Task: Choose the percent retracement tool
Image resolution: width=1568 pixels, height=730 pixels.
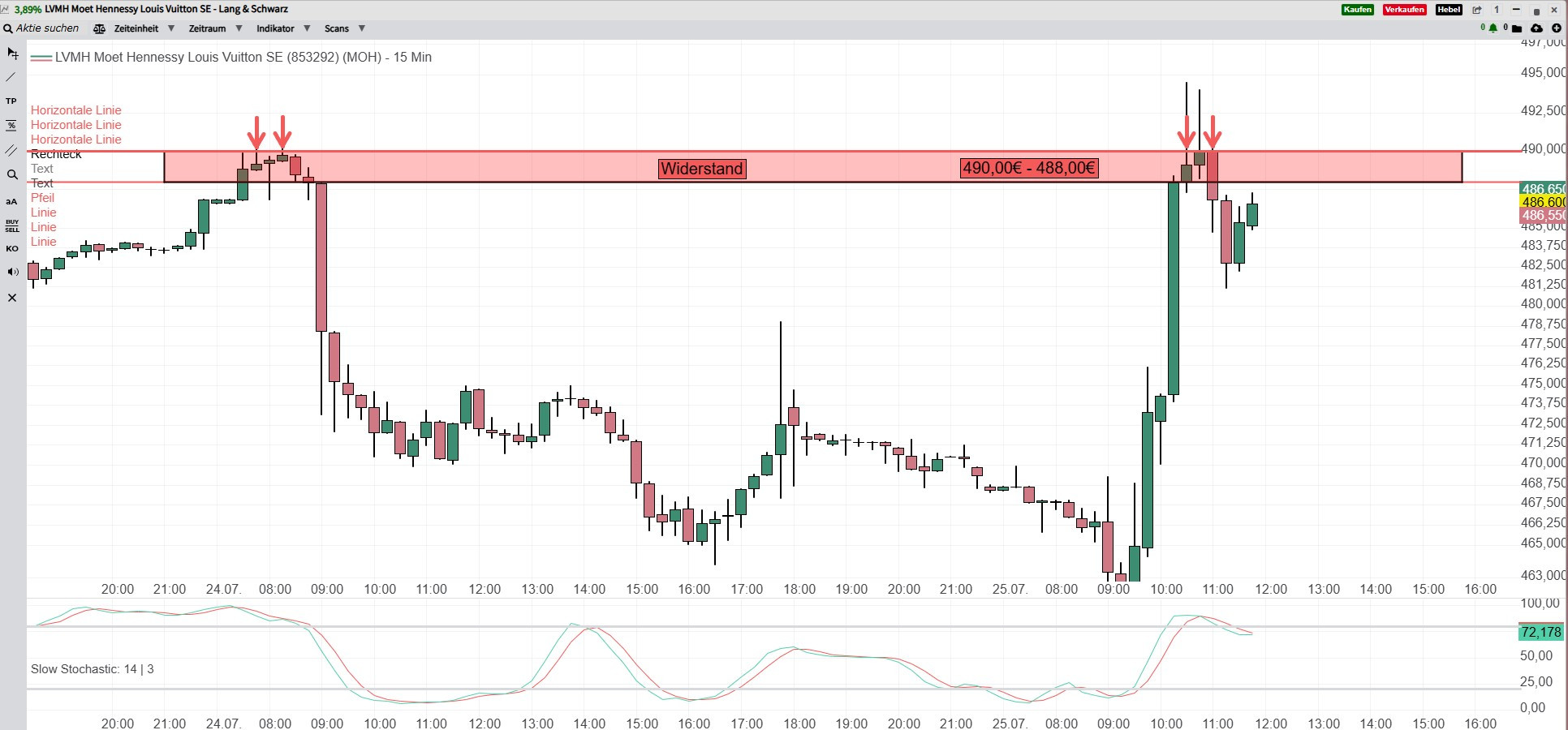Action: coord(11,126)
